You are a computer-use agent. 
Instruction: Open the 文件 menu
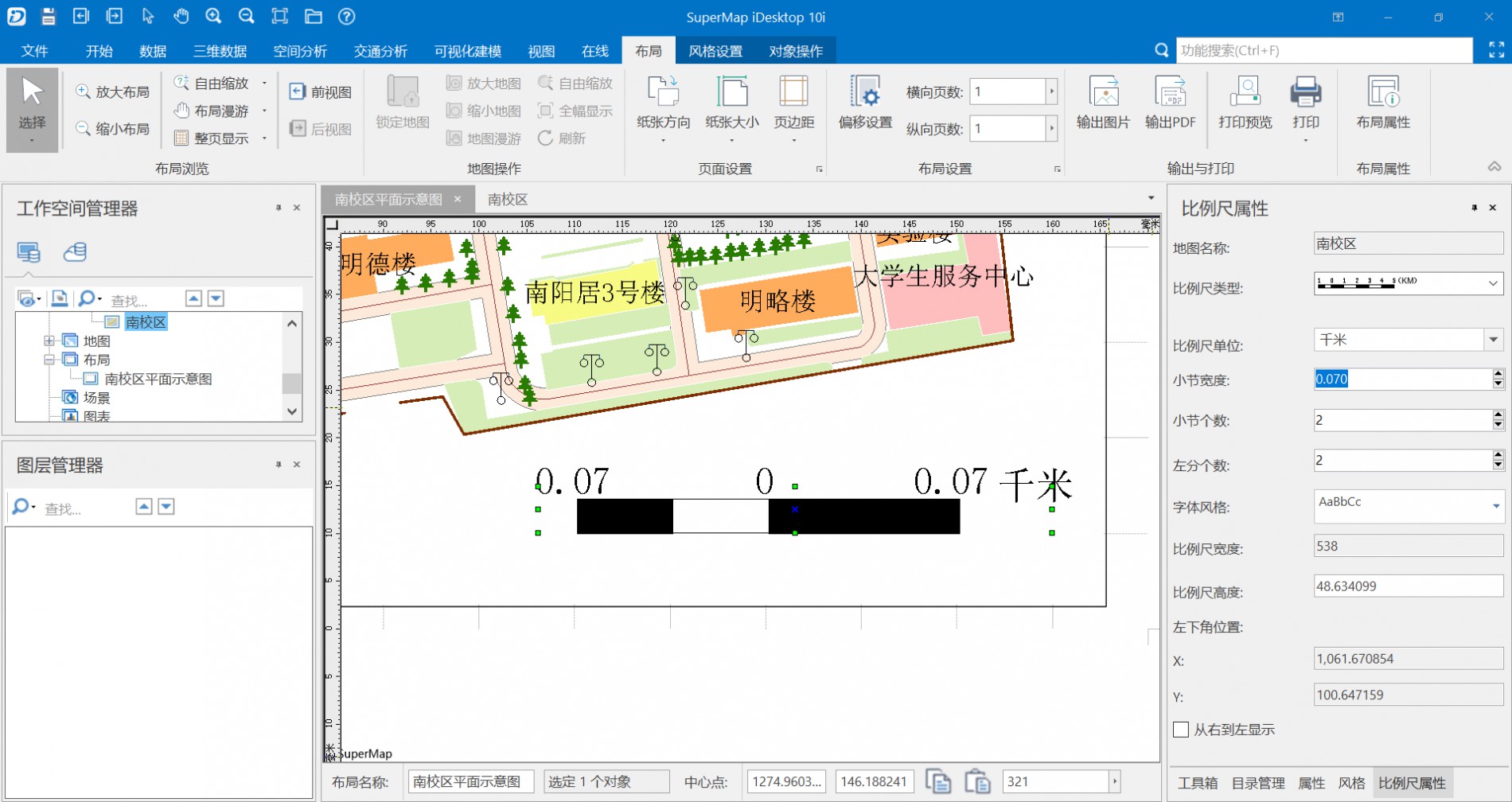[x=34, y=51]
